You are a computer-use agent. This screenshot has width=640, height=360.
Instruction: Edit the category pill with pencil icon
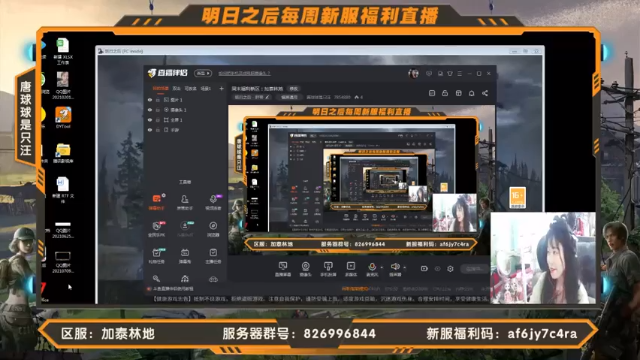[x=252, y=97]
